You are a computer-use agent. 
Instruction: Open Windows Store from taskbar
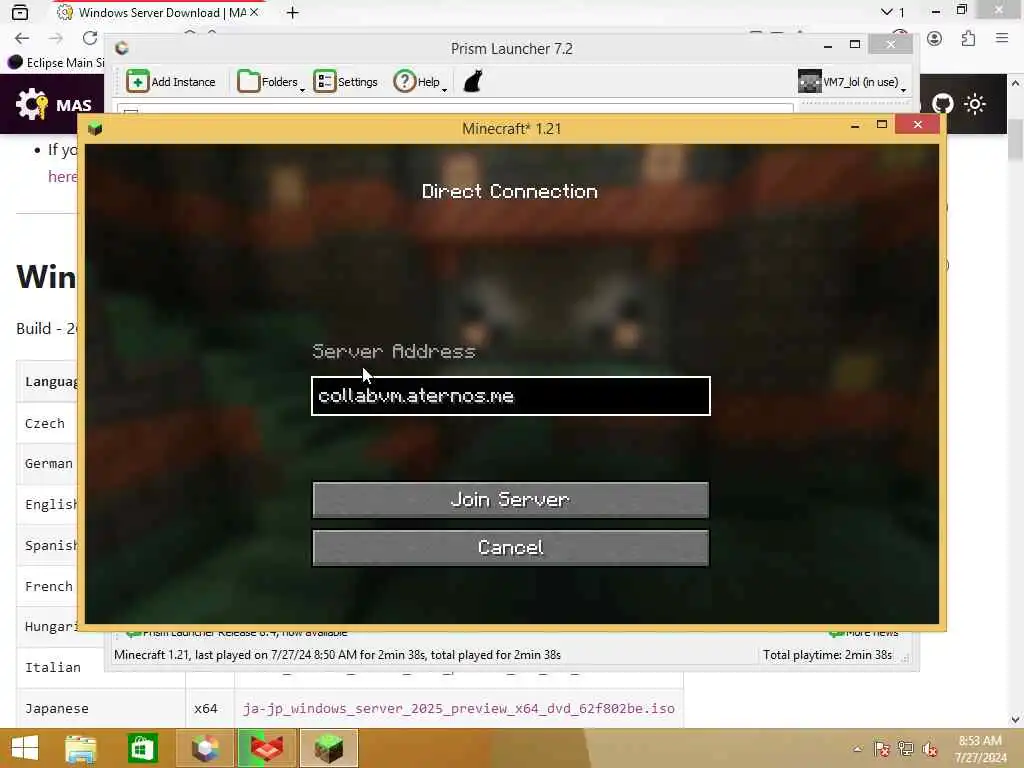tap(142, 748)
